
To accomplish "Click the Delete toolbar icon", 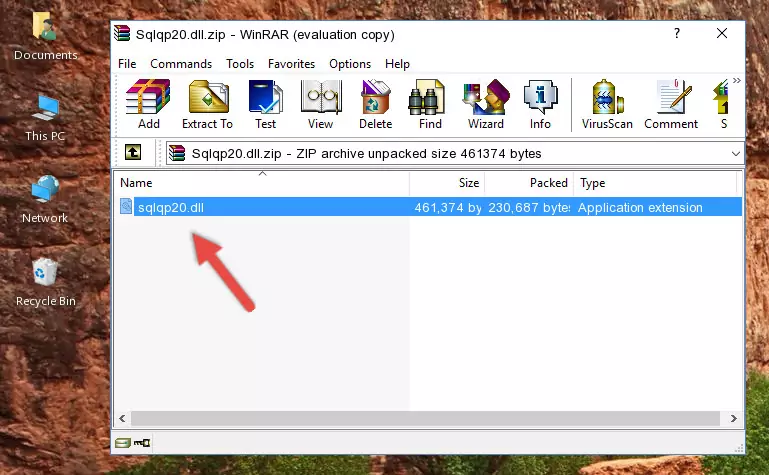I will tap(376, 104).
